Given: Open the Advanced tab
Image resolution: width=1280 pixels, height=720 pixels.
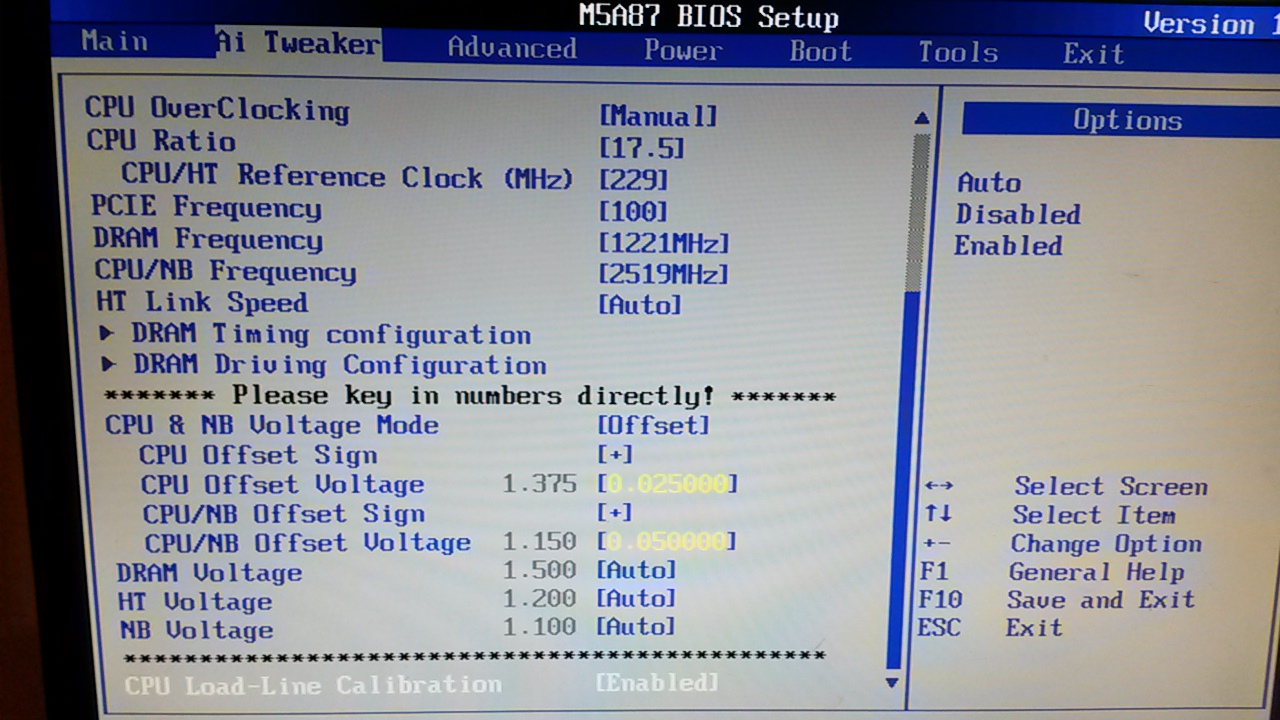Looking at the screenshot, I should click(512, 48).
